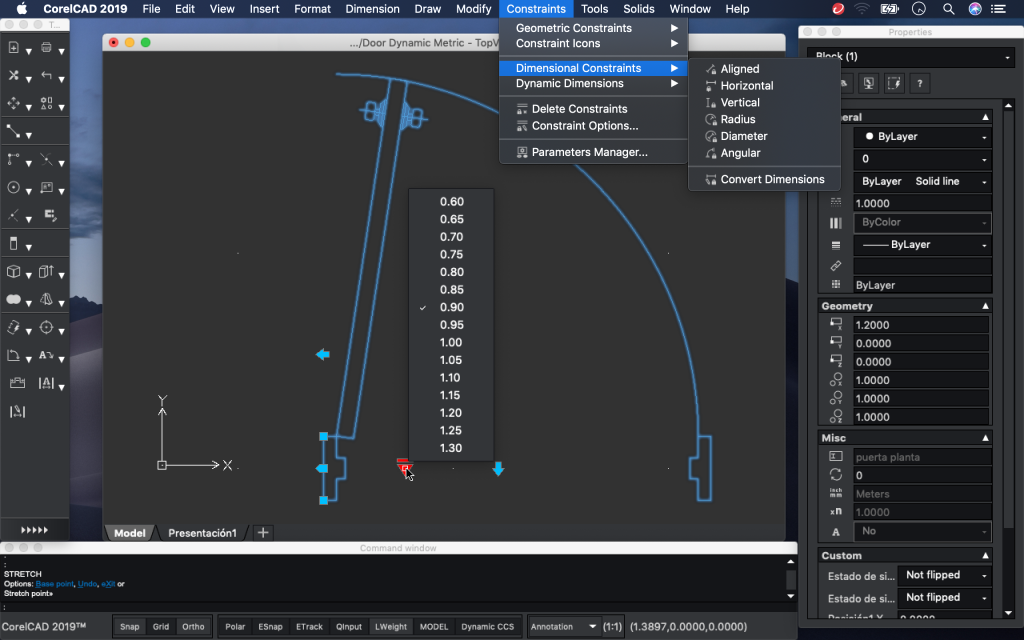Select the Extrude solid tool
The image size is (1024, 640).
(46, 272)
